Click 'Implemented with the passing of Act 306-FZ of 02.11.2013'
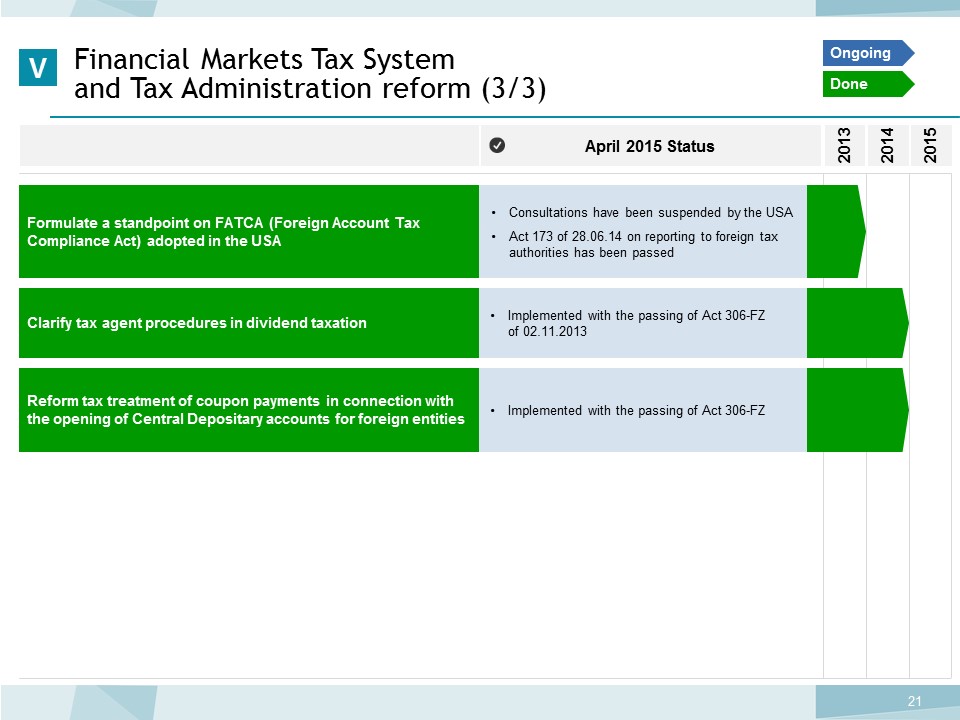The height and width of the screenshot is (720, 960). [636, 323]
